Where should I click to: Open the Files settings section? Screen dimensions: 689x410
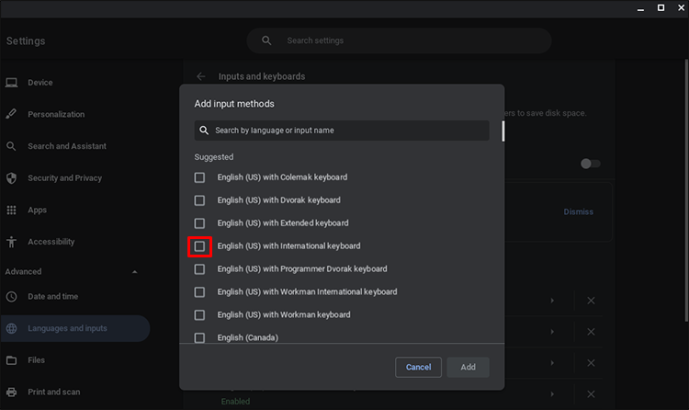(36, 360)
